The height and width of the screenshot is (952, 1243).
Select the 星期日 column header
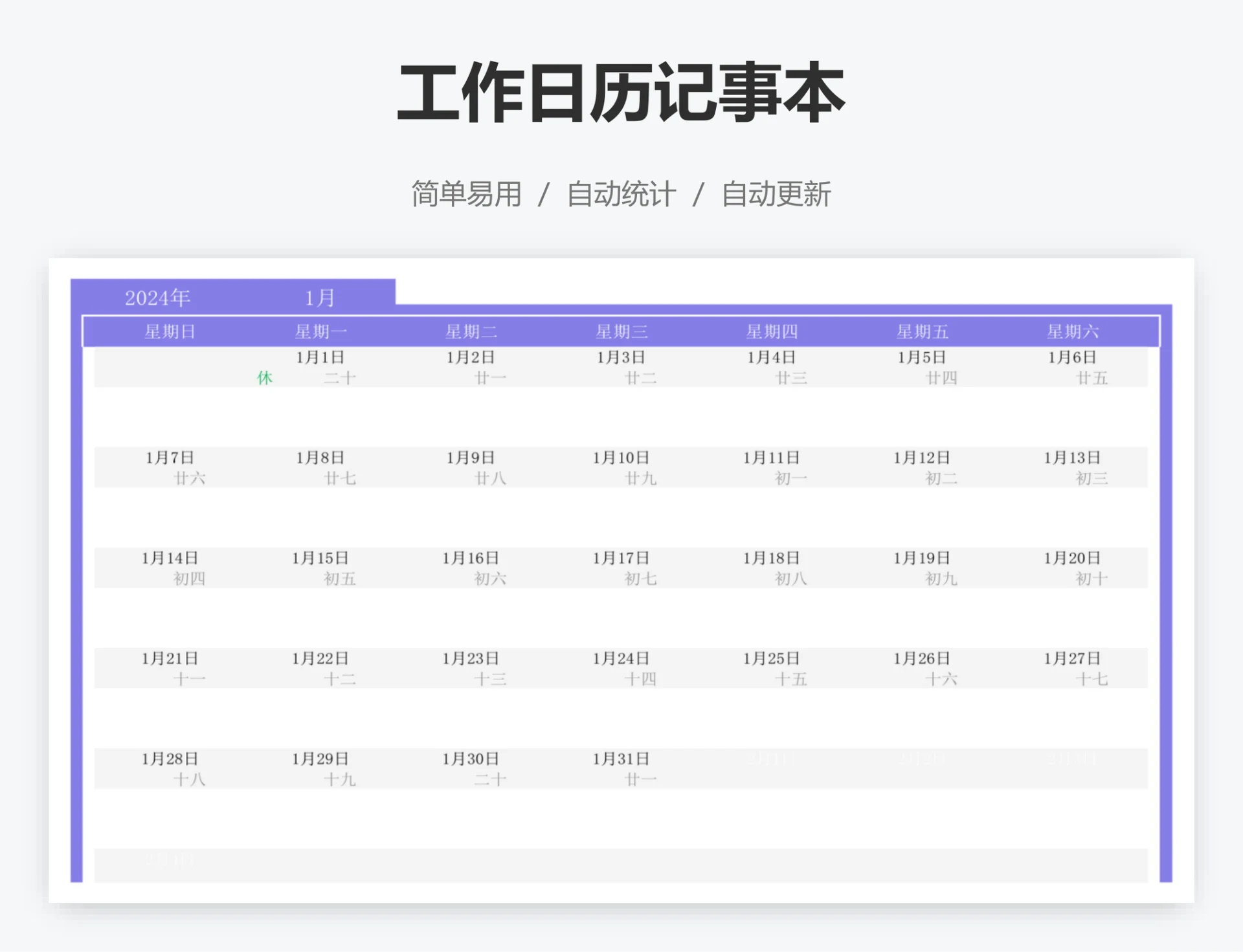point(170,332)
